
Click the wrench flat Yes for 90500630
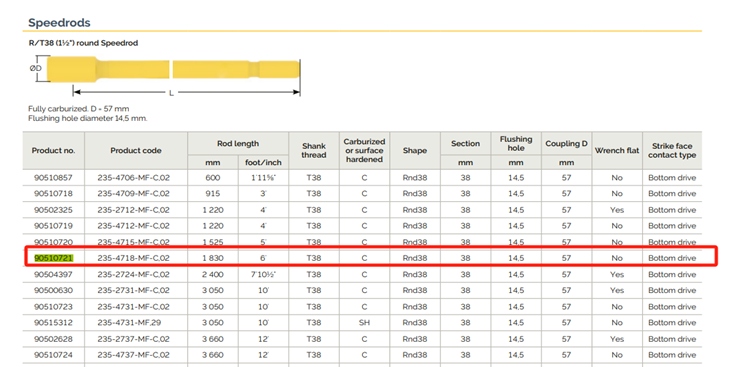(617, 290)
